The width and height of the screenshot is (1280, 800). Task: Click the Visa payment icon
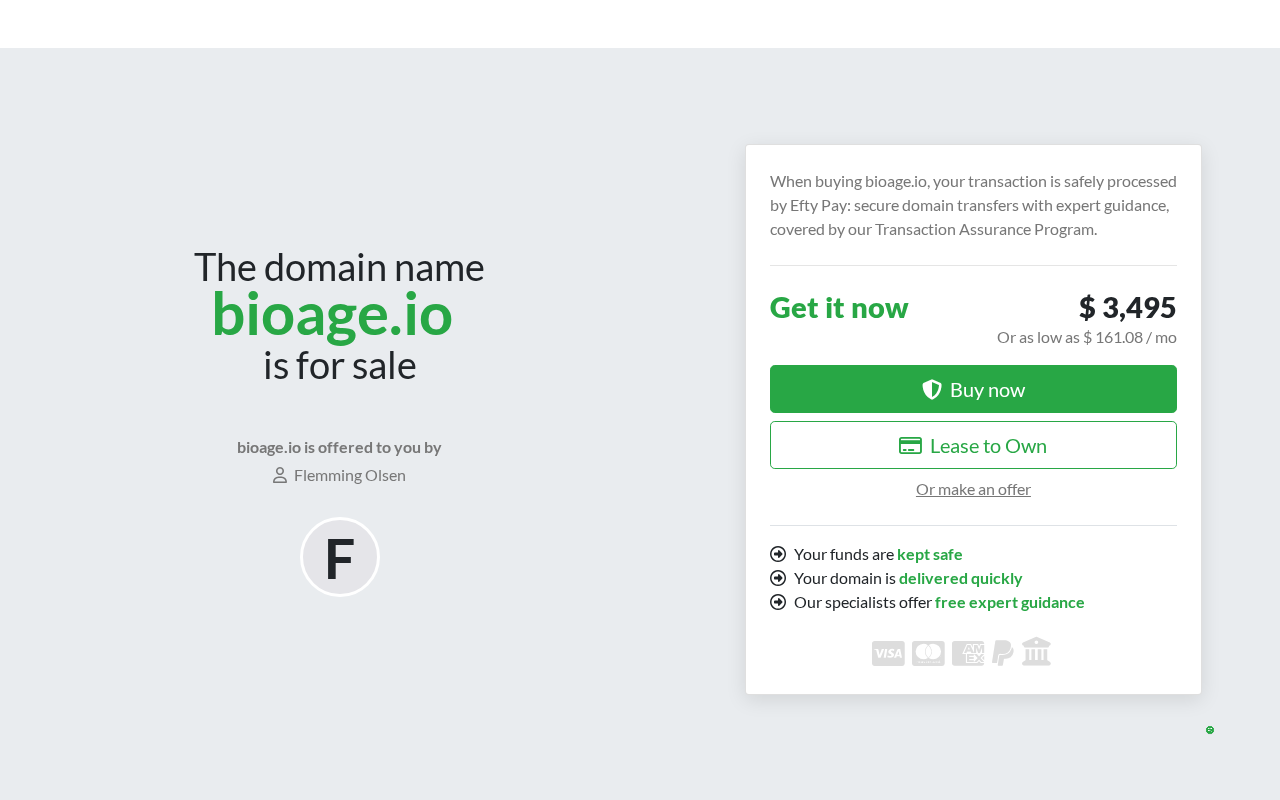pyautogui.click(x=888, y=653)
